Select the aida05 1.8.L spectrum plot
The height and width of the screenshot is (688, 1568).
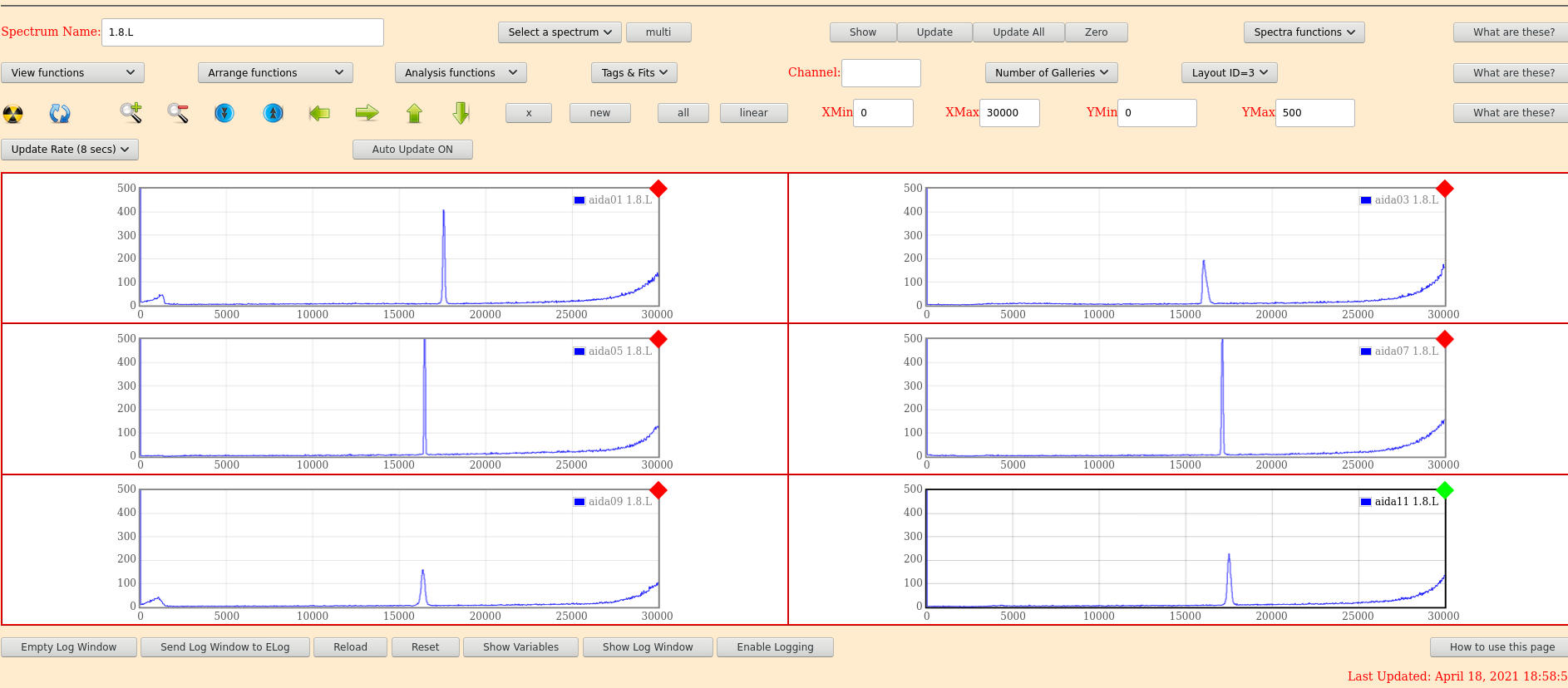tap(399, 397)
